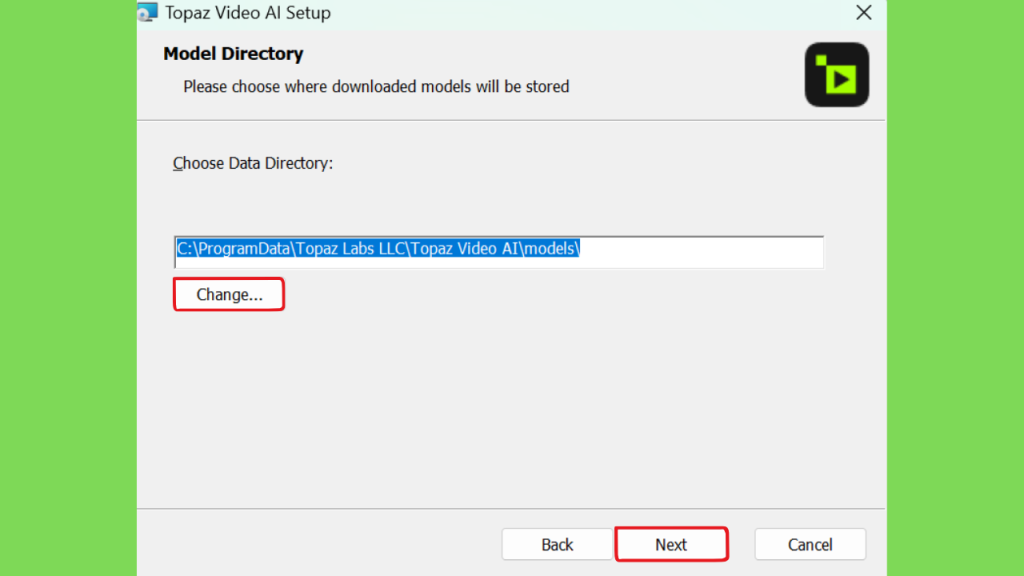Screen dimensions: 1024x576
Task: Cancel the Topaz installation
Action: pos(810,545)
